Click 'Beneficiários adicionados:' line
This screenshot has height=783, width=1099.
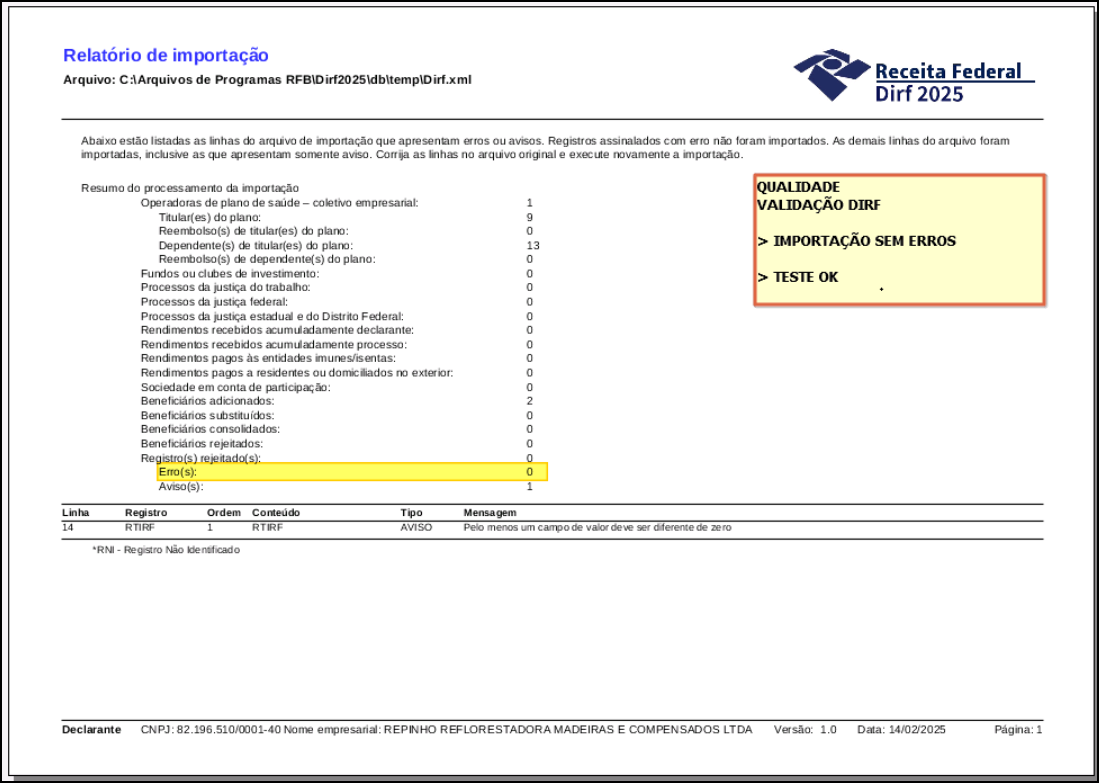click(207, 401)
